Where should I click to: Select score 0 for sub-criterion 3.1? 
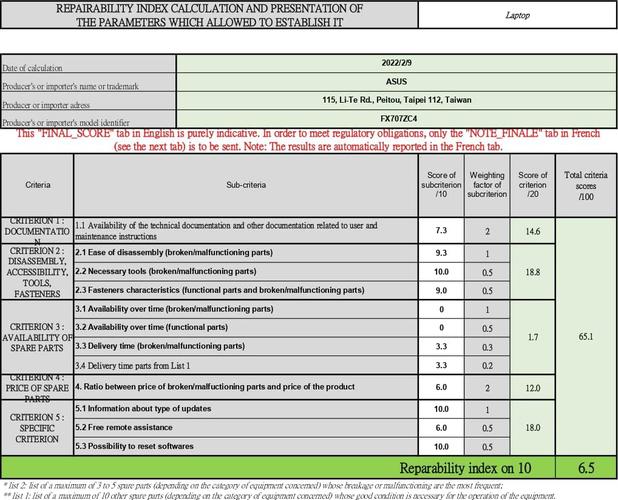[441, 310]
